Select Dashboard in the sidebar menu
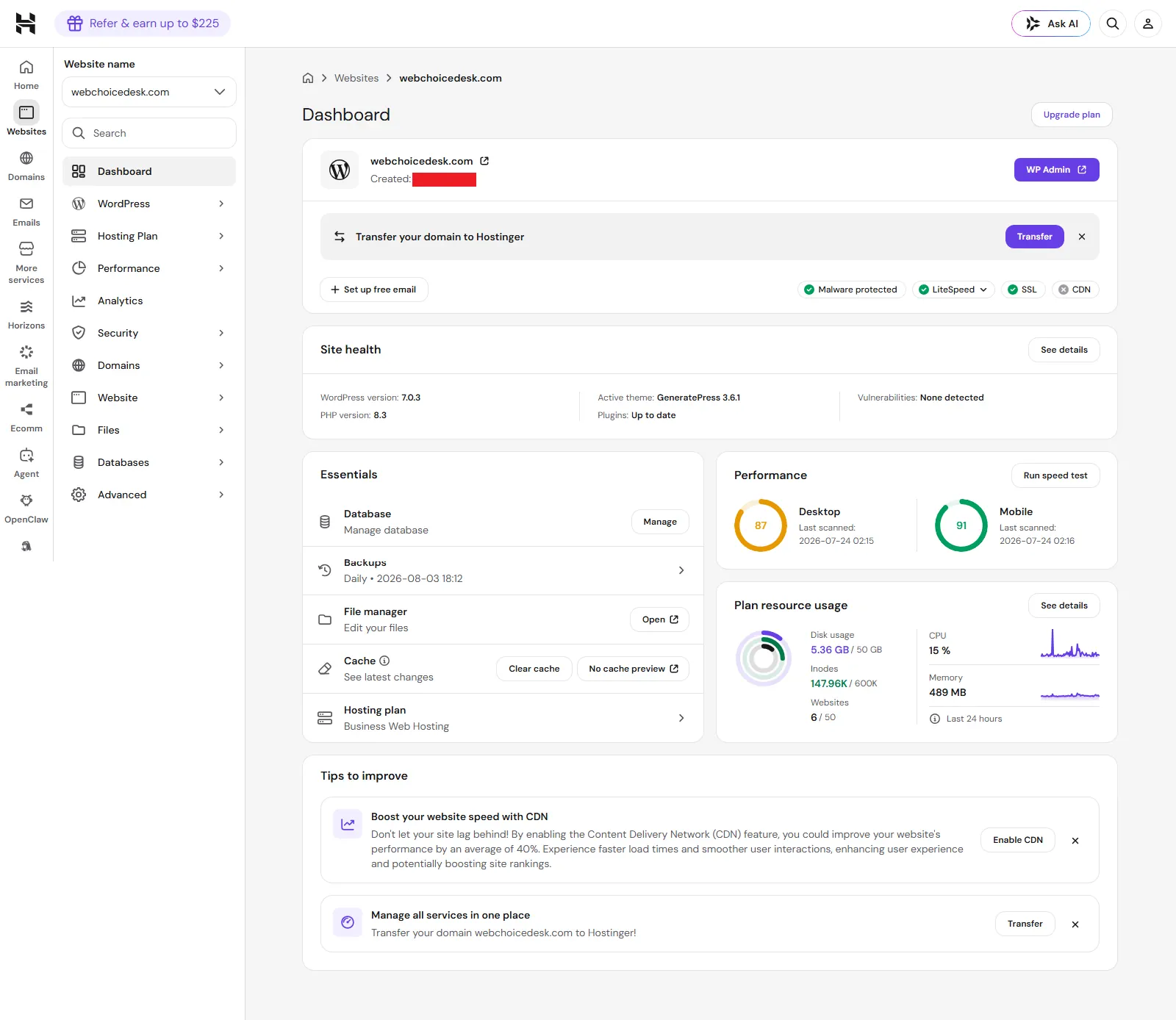The height and width of the screenshot is (1020, 1176). click(149, 171)
